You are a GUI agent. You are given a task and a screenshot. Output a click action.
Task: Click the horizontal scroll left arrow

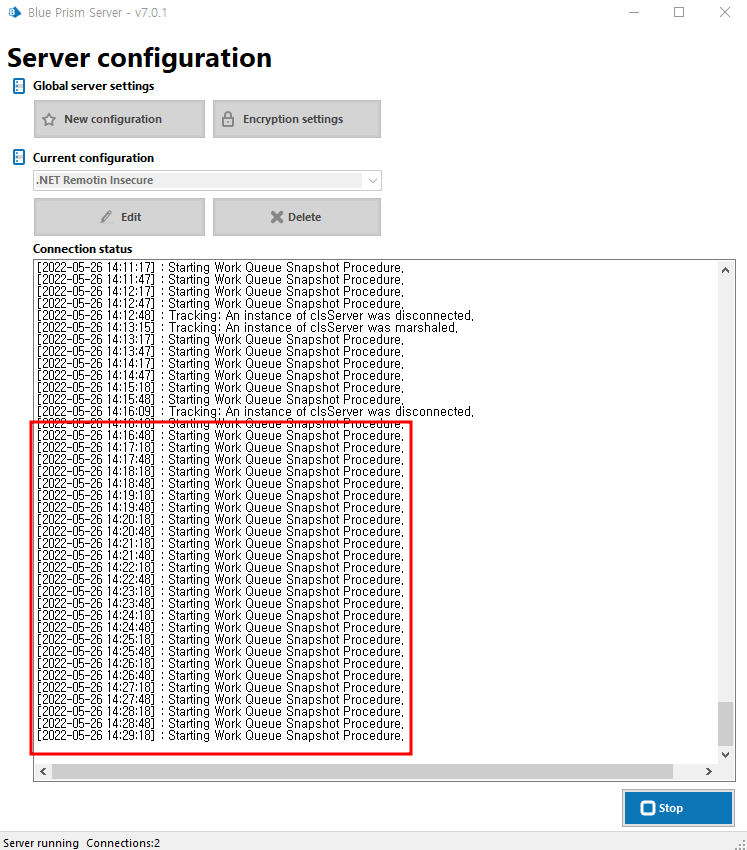click(43, 771)
